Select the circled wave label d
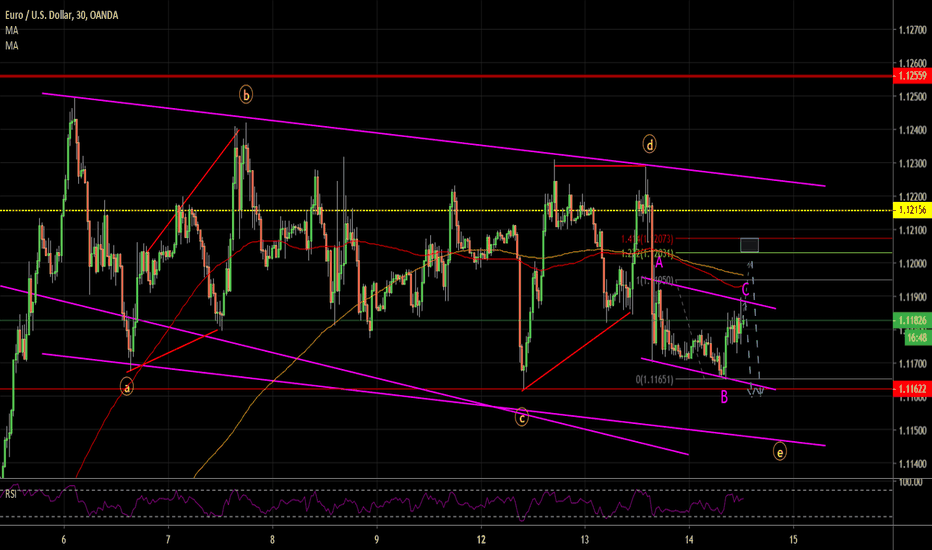Screen dimensions: 932x550 (x=650, y=144)
